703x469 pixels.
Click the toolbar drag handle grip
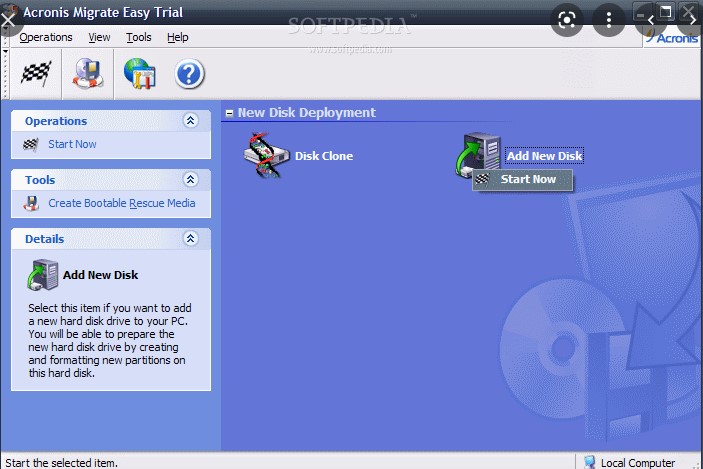pos(5,74)
